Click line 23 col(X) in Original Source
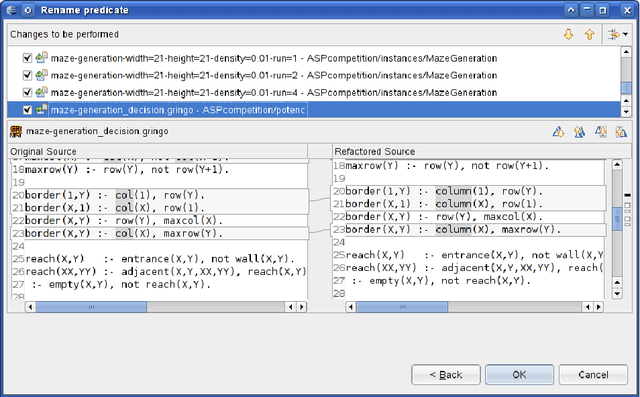The image size is (640, 397). tap(134, 233)
